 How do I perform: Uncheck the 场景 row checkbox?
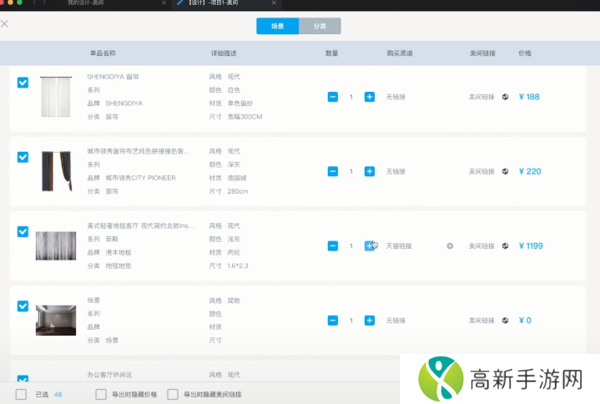pos(23,306)
